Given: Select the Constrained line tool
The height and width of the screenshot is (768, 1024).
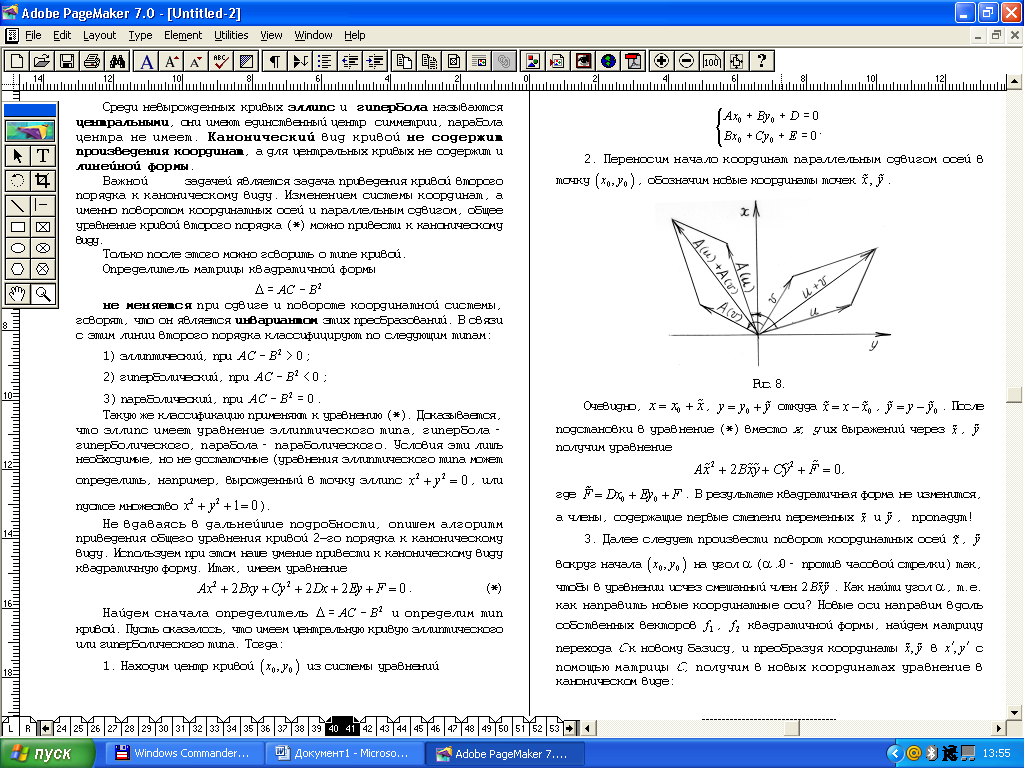Looking at the screenshot, I should (x=42, y=205).
